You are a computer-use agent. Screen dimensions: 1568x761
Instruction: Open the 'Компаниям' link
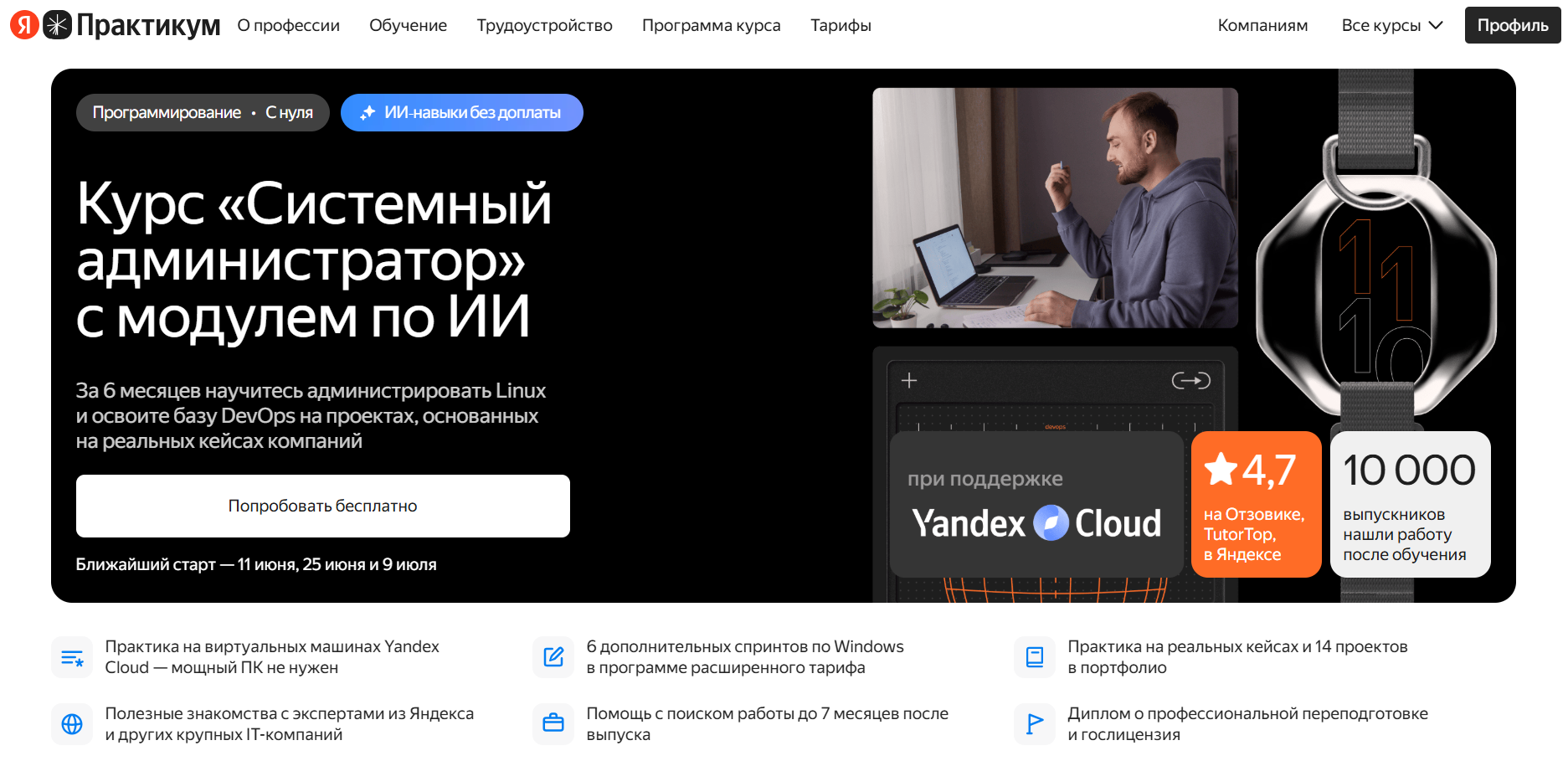click(x=1262, y=26)
